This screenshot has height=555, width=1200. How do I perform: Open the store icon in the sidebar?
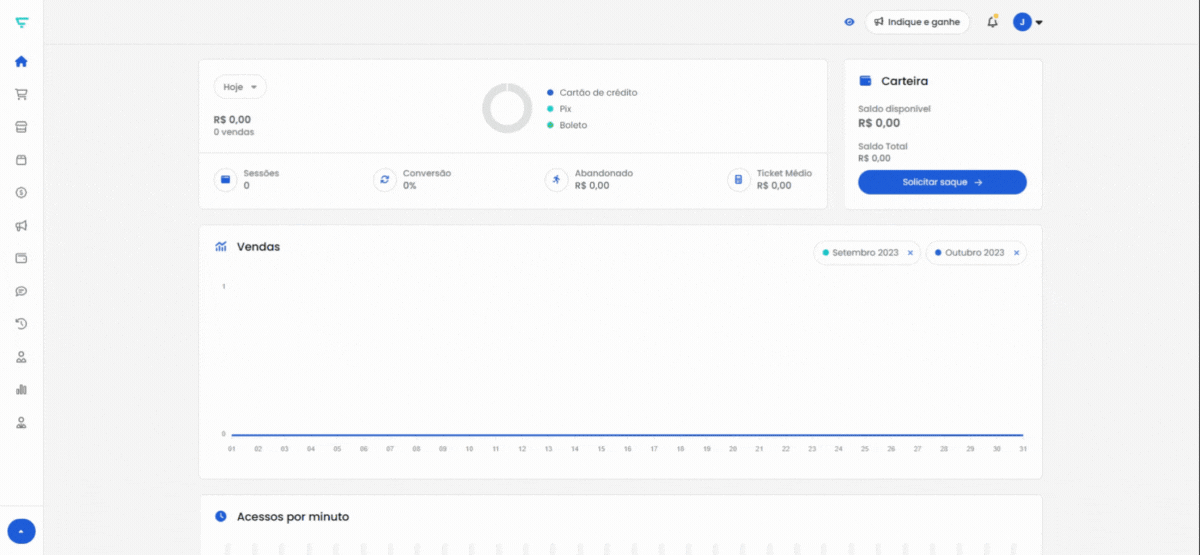pos(21,127)
